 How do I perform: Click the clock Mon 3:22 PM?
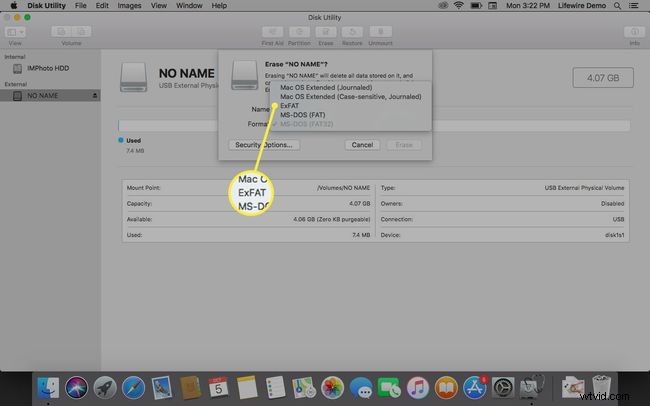pos(528,6)
